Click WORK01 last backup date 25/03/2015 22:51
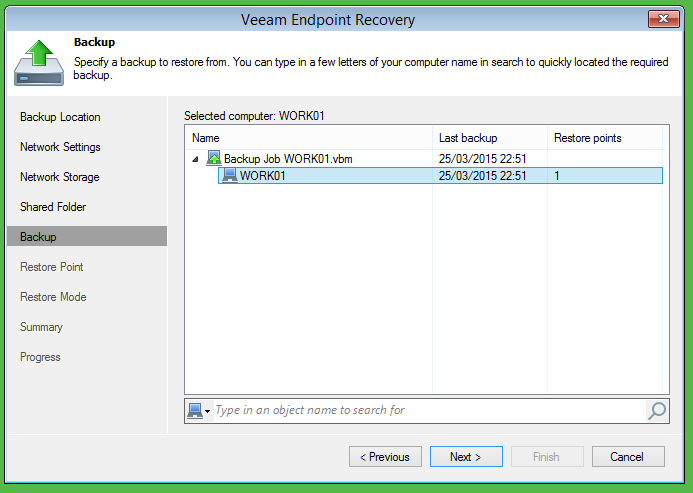The image size is (693, 493). tap(482, 176)
